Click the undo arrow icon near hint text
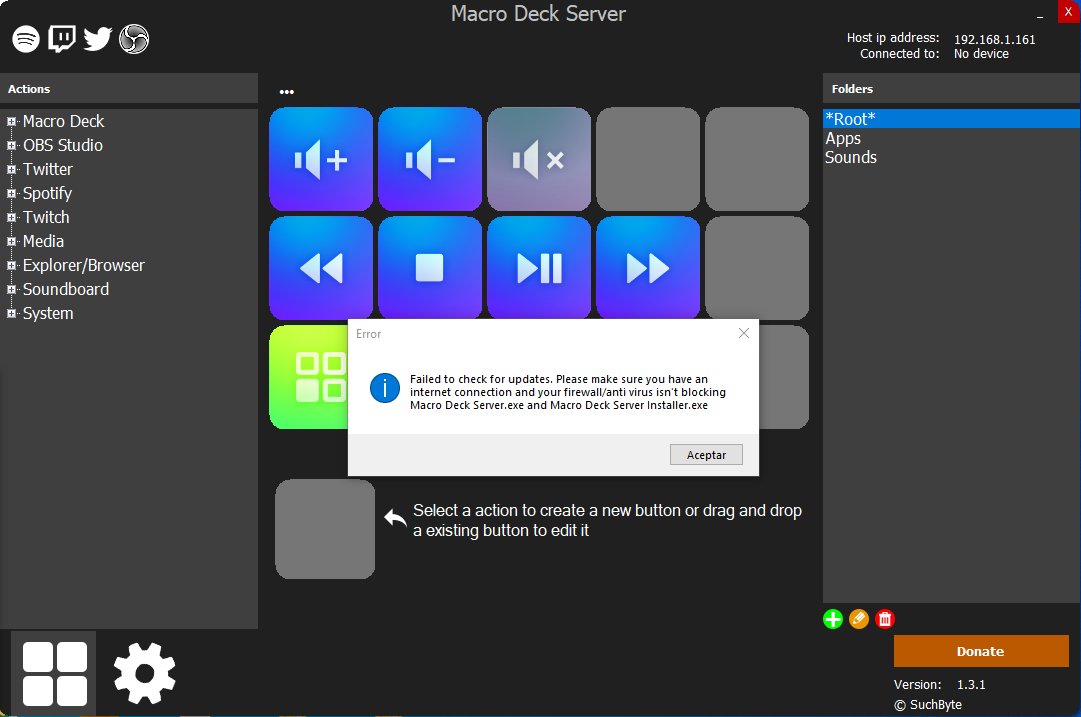The image size is (1081, 717). 395,518
